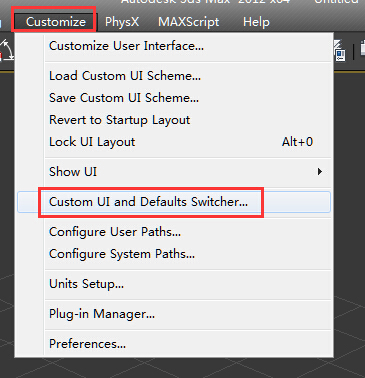The height and width of the screenshot is (378, 365).
Task: Toggle the Angle Snap icon in toolbar
Action: pyautogui.click(x=6, y=51)
